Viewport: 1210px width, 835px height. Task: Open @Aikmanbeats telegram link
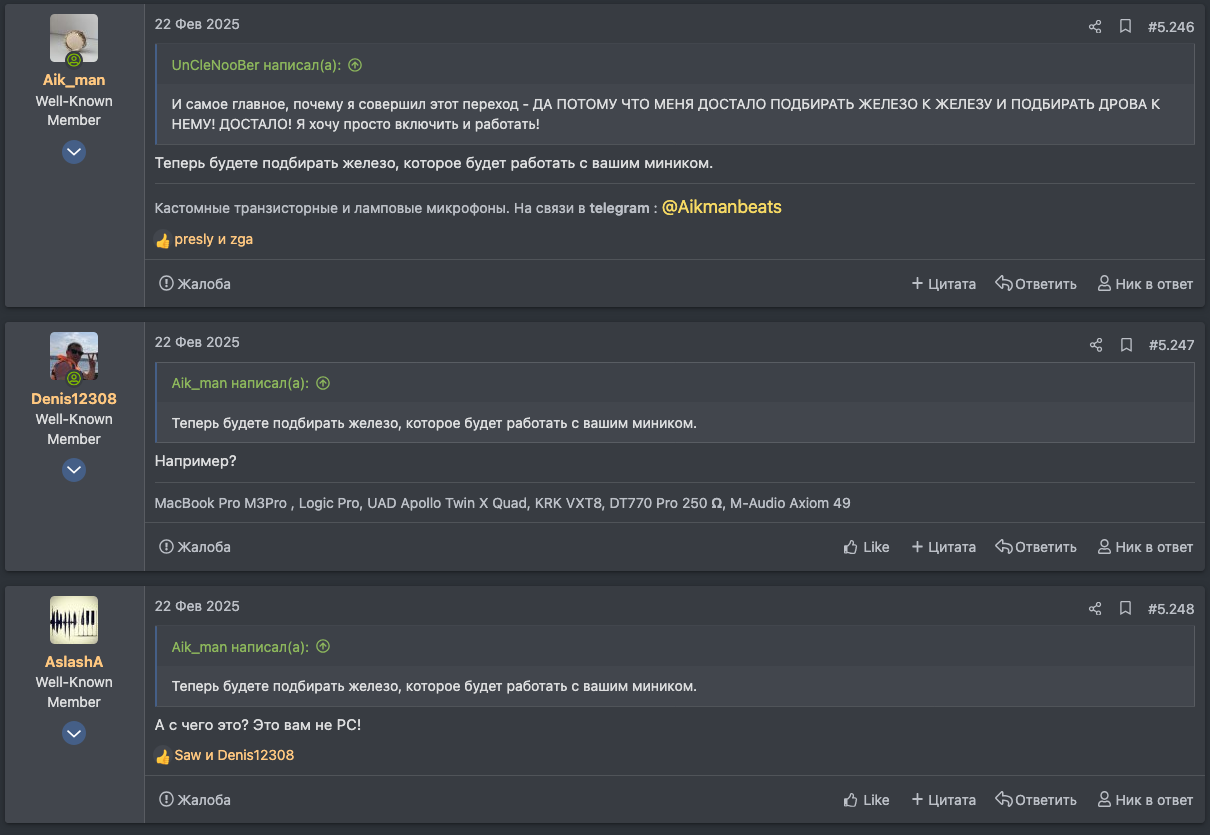tap(721, 208)
